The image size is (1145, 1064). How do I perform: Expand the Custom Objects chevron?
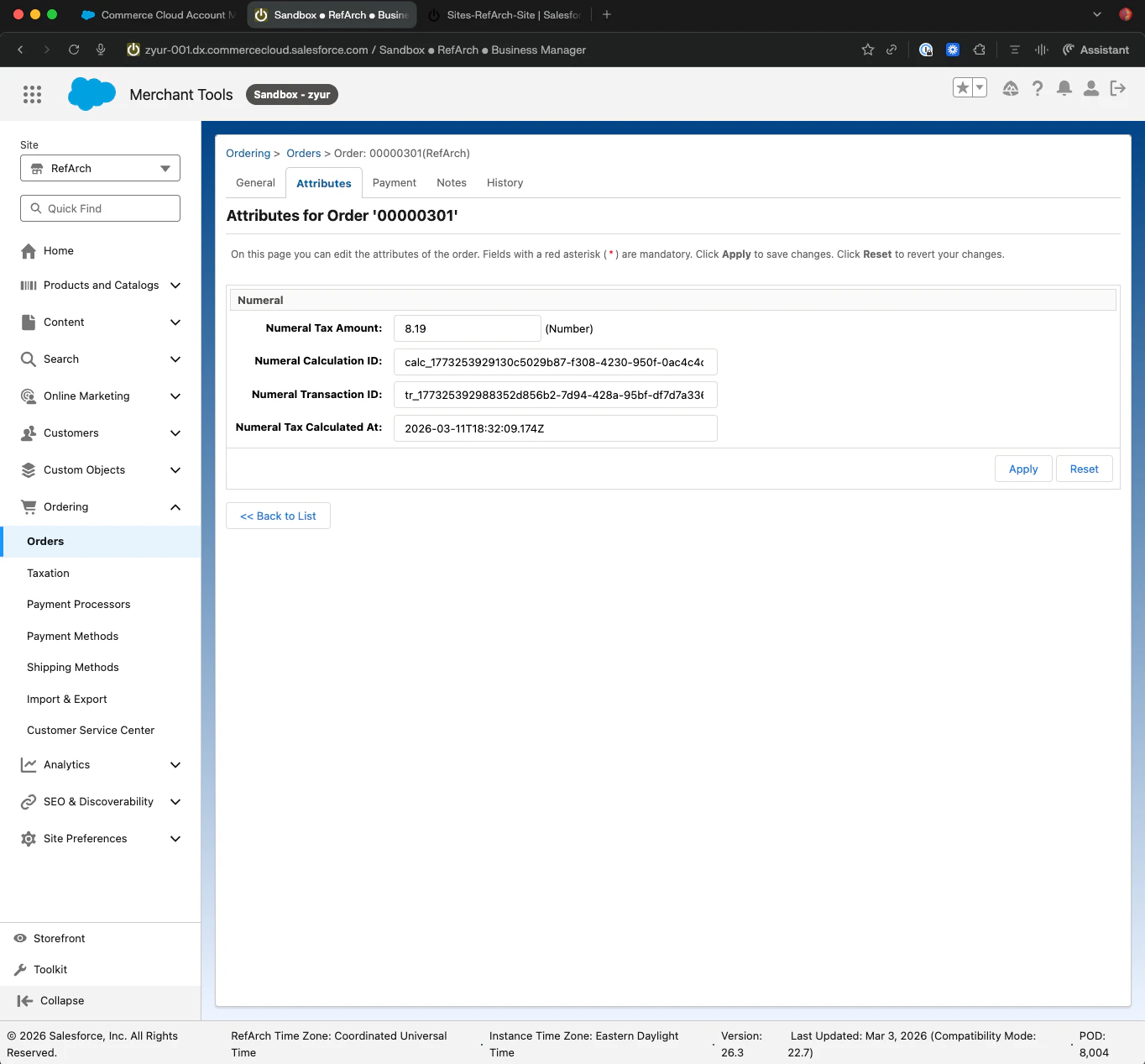tap(175, 470)
